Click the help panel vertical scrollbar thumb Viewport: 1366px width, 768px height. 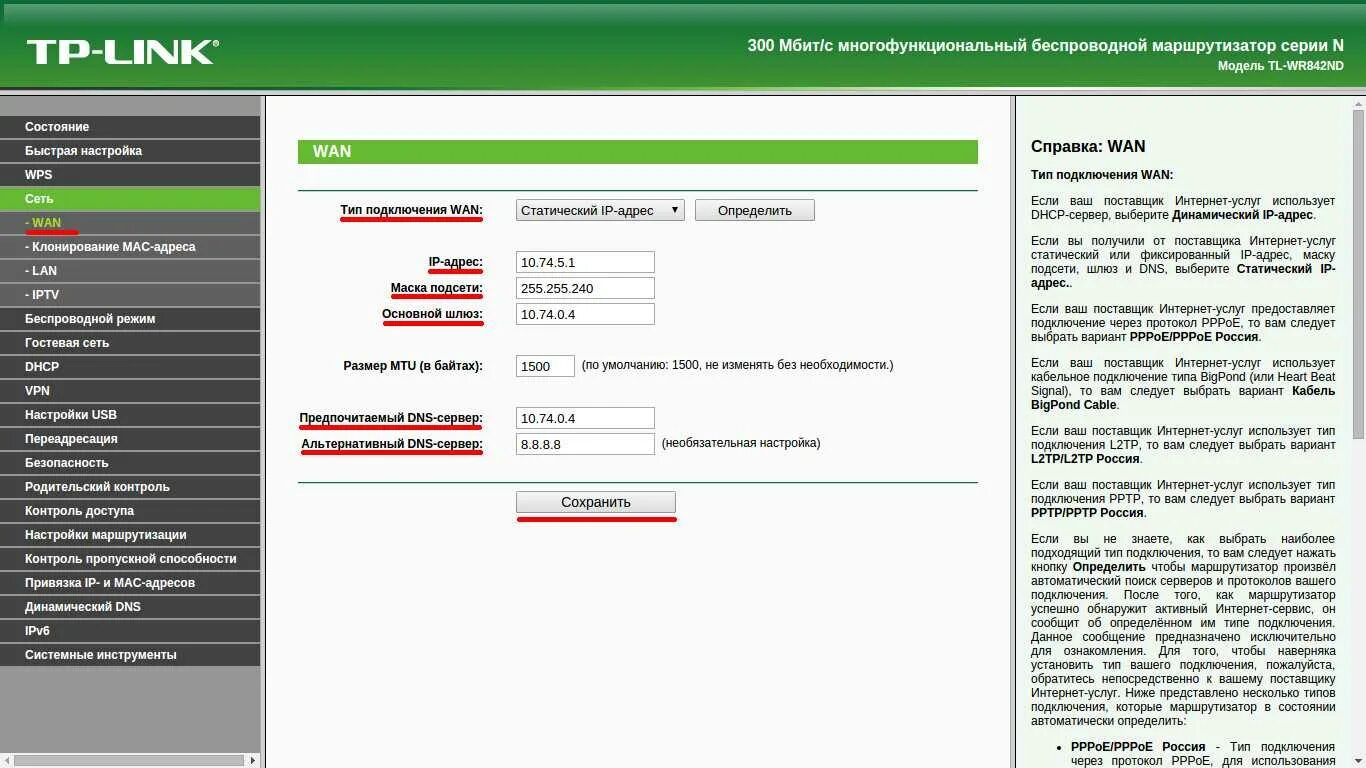point(1358,275)
